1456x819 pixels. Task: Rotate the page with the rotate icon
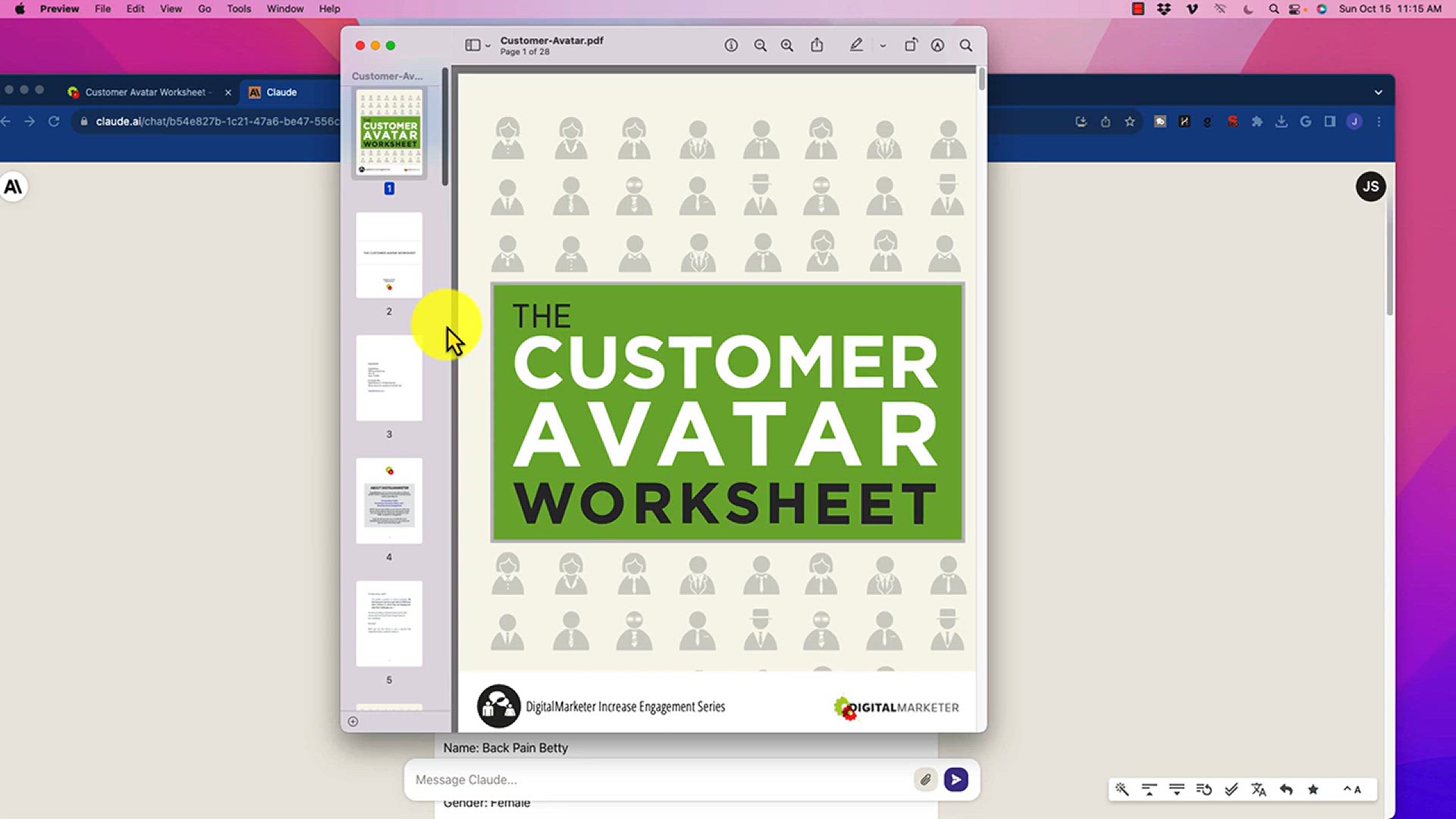tap(911, 45)
